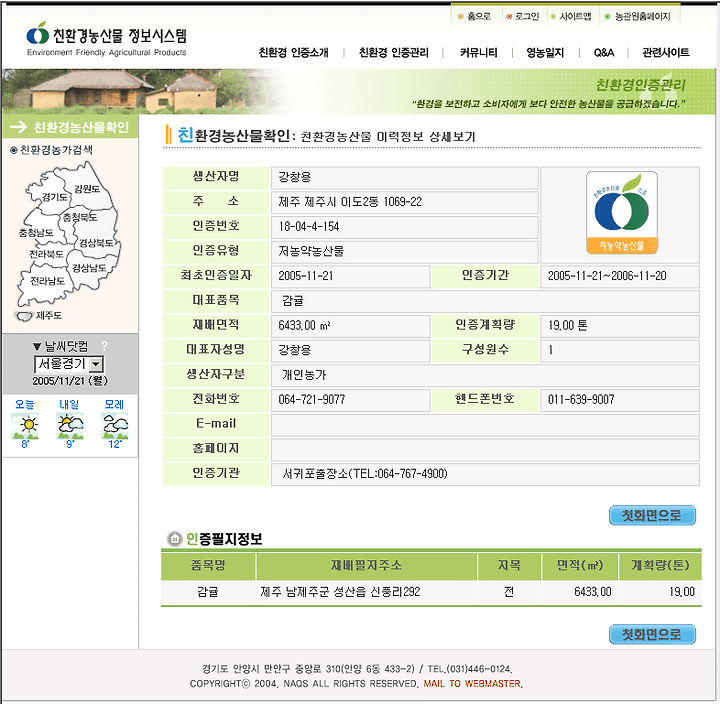This screenshot has width=720, height=704.
Task: Click the upper 첫화면으로 button
Action: [652, 515]
